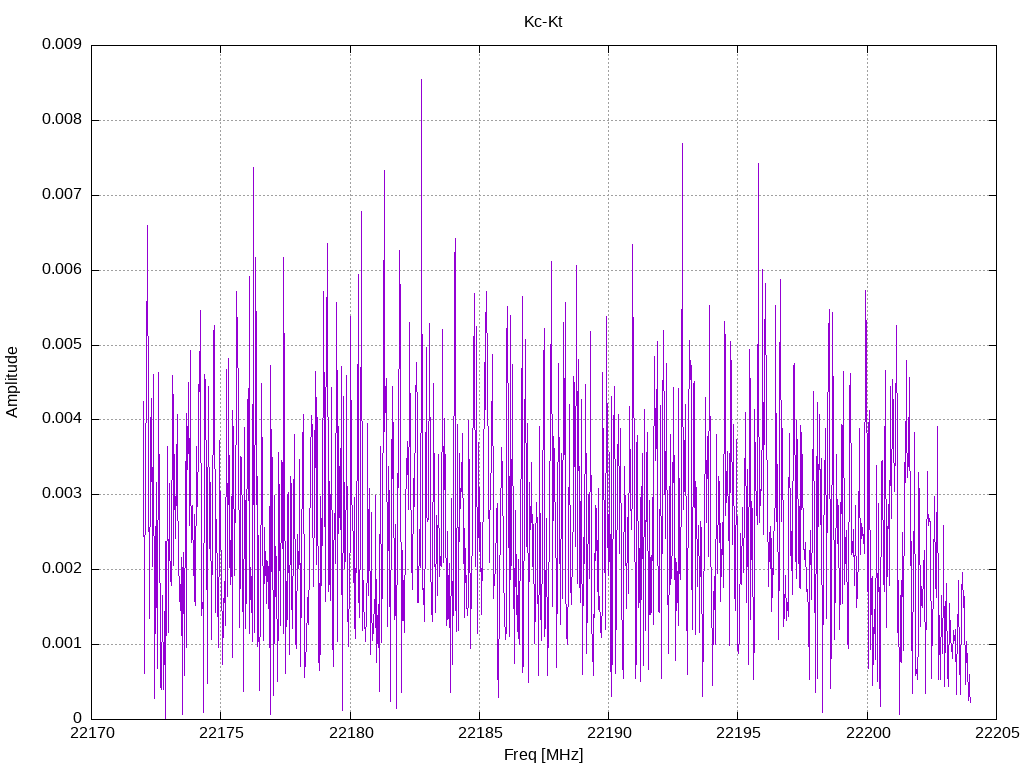Click x-axis tick label 22180
This screenshot has width=1024, height=768.
coord(350,733)
